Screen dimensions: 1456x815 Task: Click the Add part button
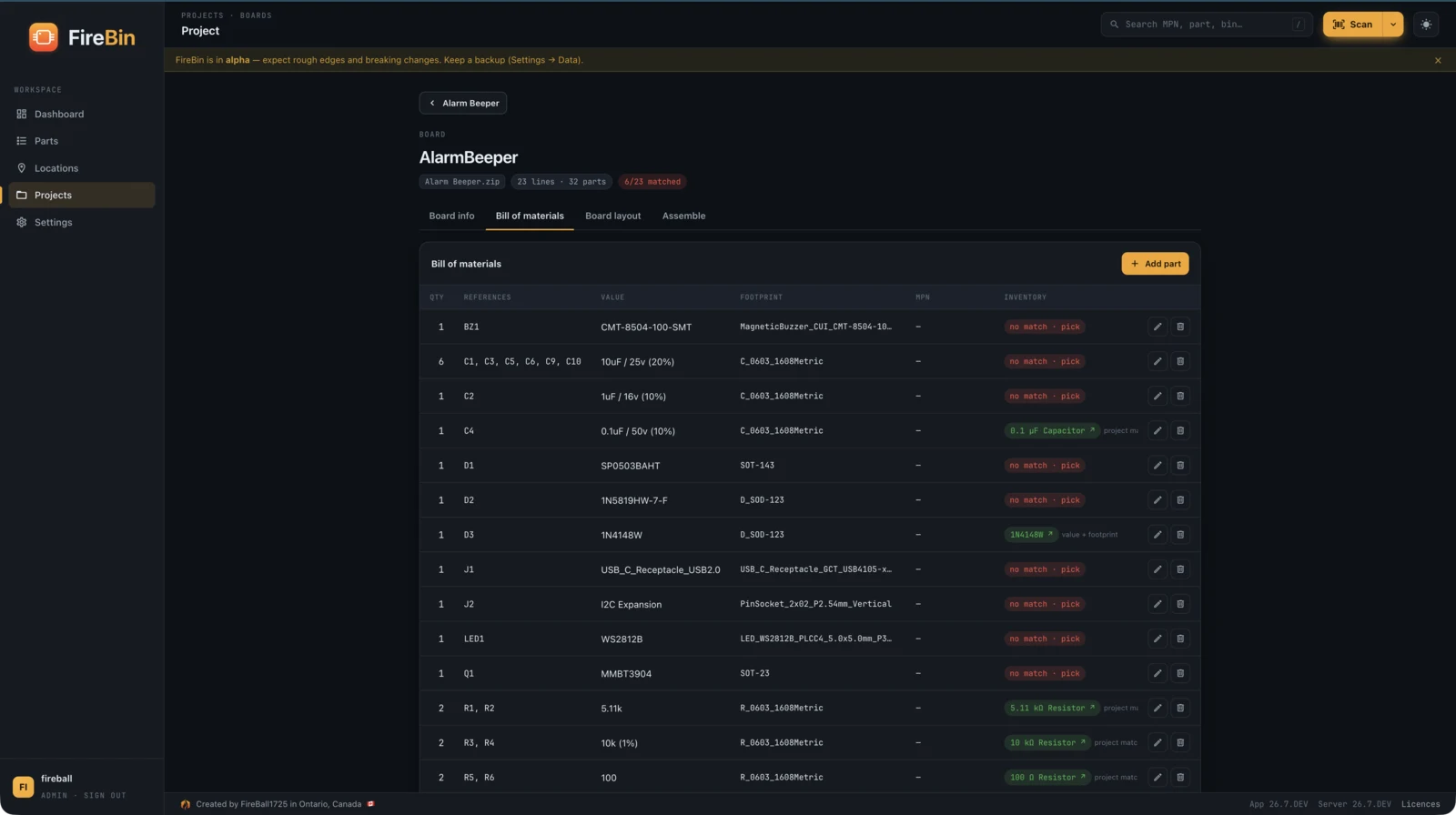pyautogui.click(x=1155, y=264)
